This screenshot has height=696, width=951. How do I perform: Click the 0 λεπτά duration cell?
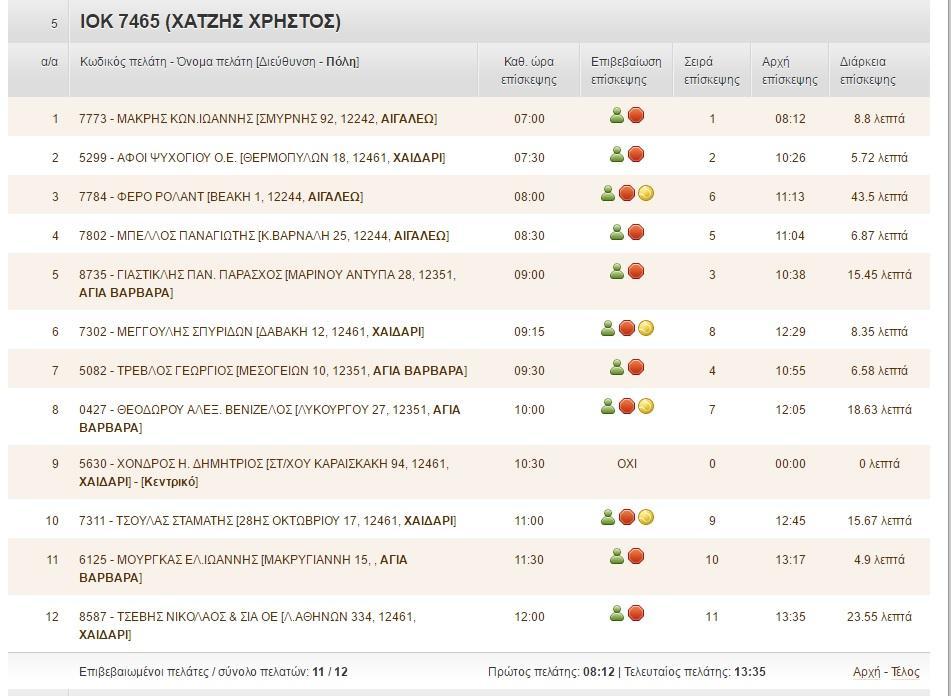(x=879, y=464)
